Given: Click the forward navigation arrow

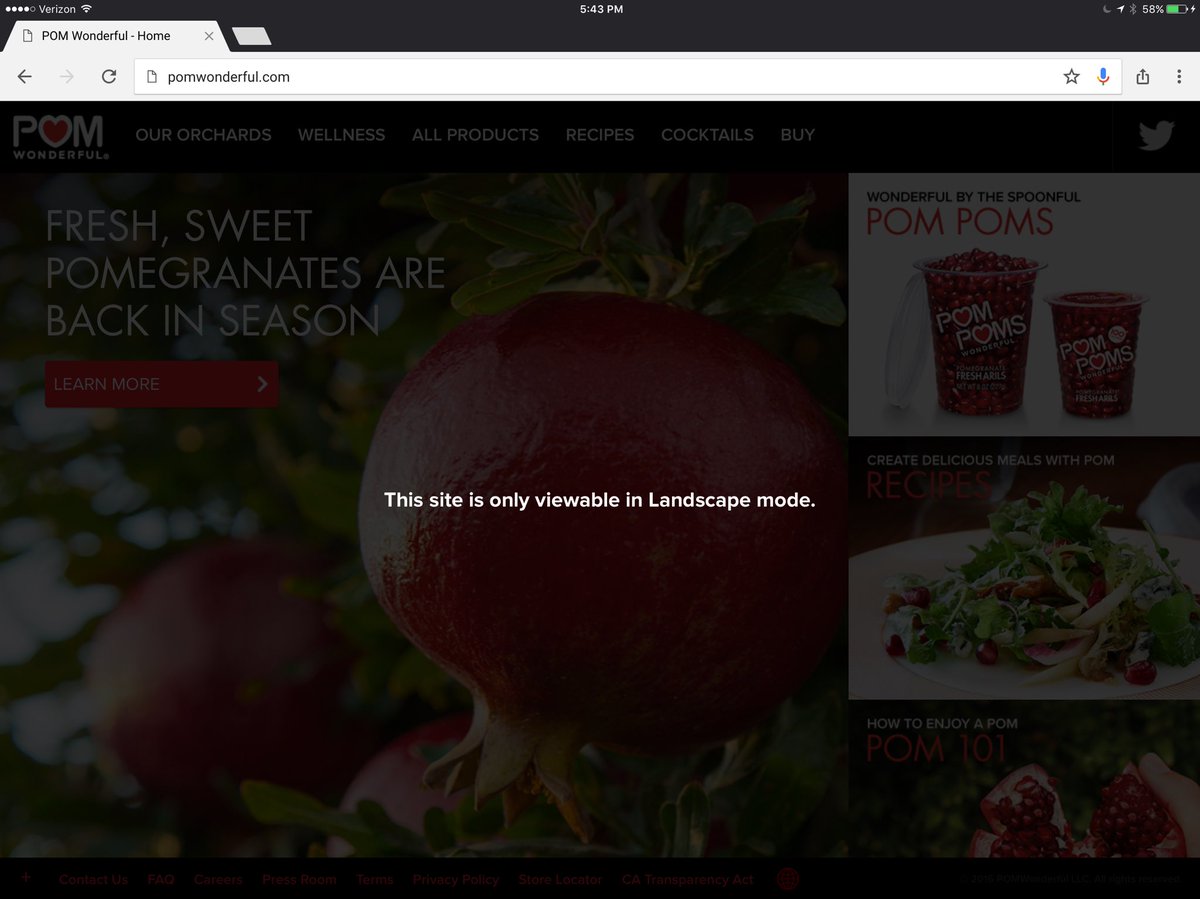Looking at the screenshot, I should tap(67, 76).
